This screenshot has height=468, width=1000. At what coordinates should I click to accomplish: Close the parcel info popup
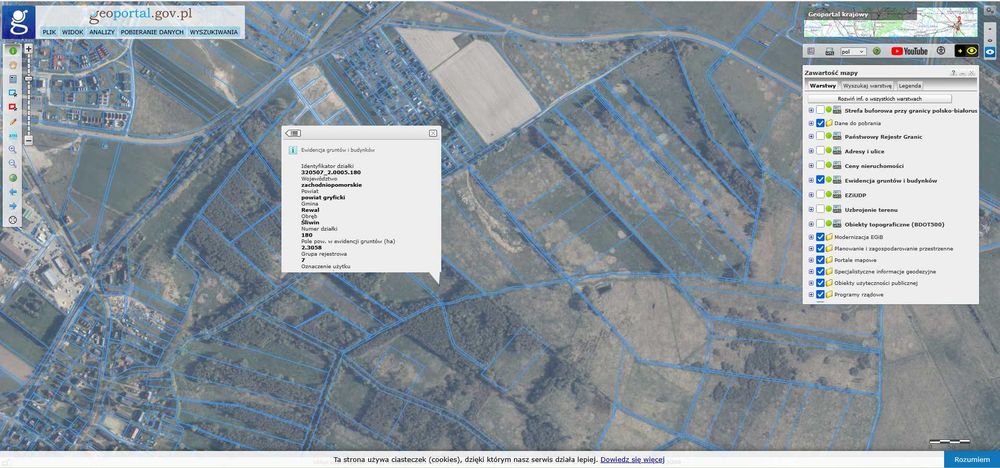pos(433,133)
